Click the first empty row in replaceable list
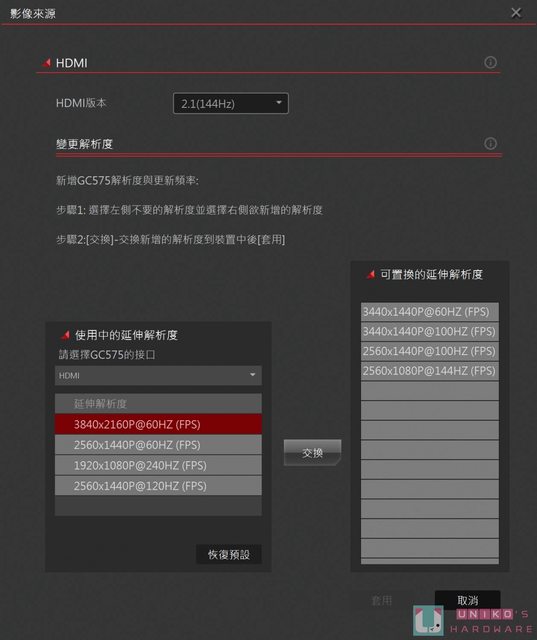537x640 pixels. (430, 391)
